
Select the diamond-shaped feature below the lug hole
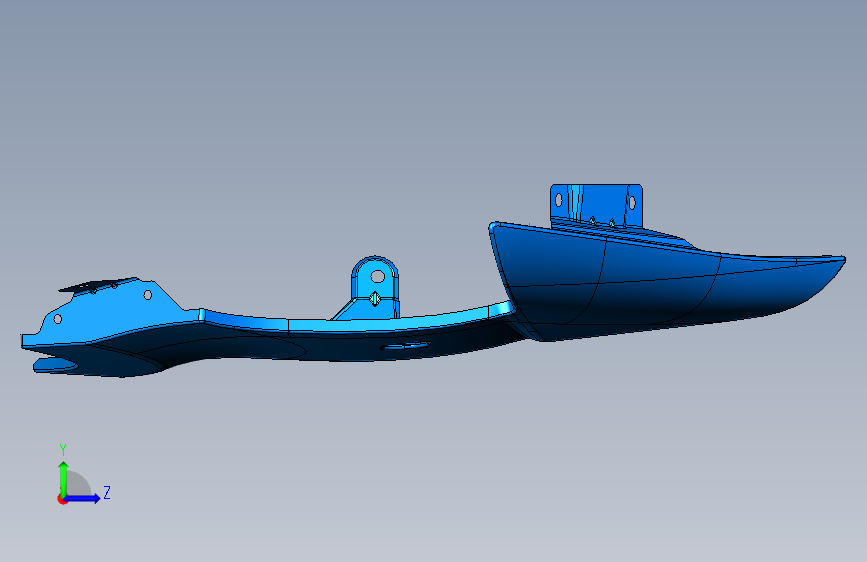[x=375, y=299]
